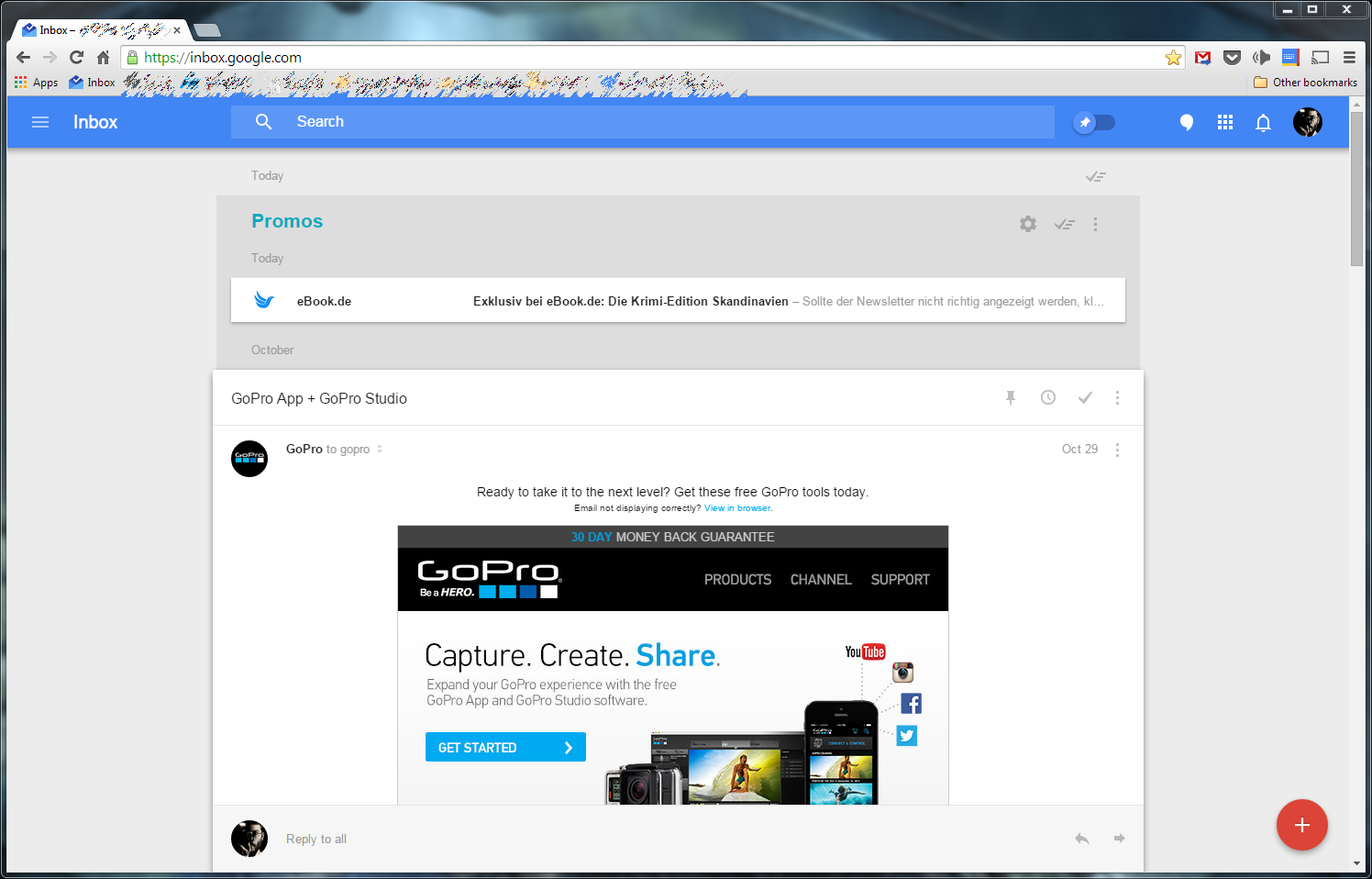Expand recipient details next to 'to gopro'
This screenshot has width=1372, height=879.
380,449
